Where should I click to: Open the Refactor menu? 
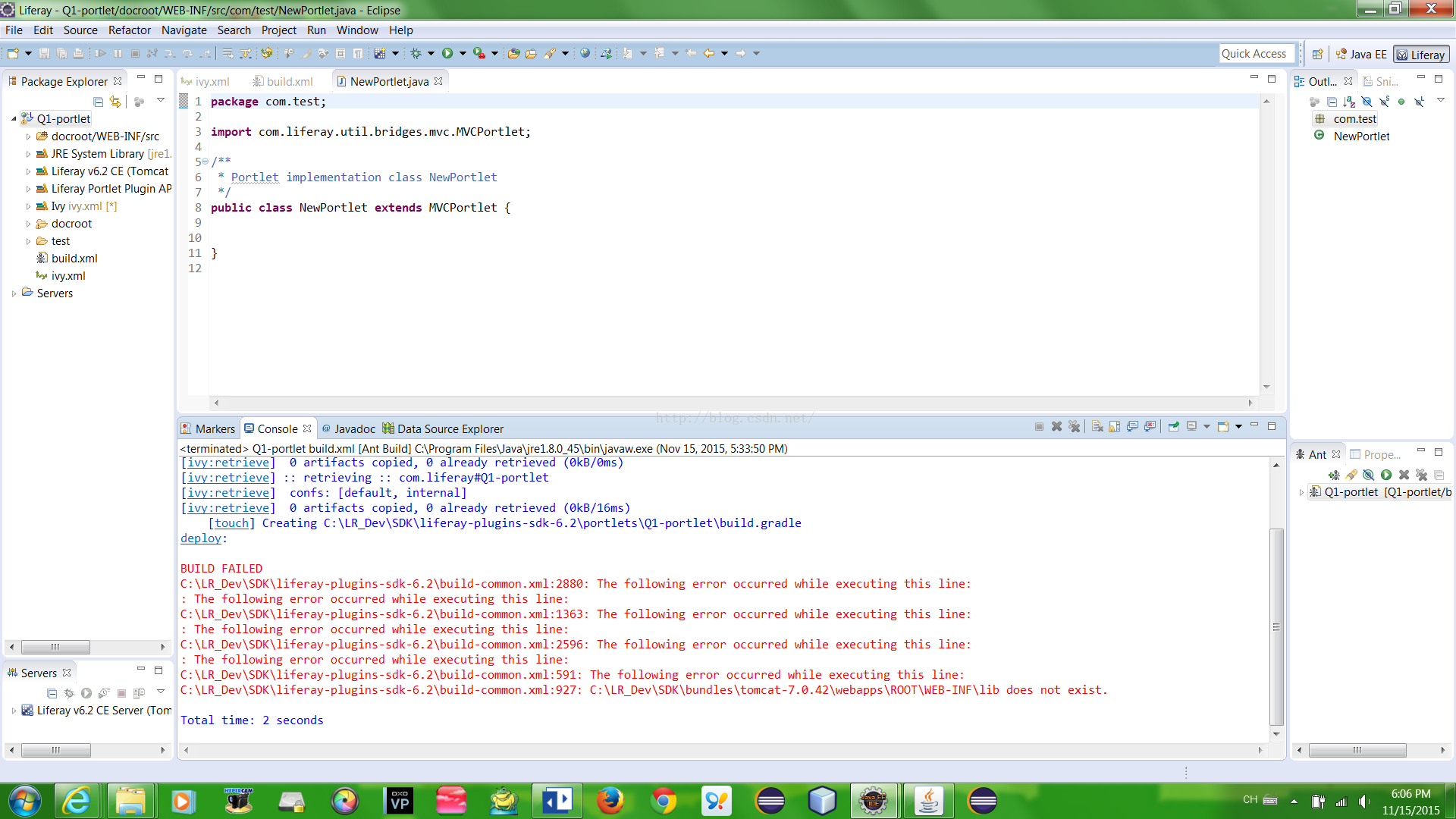click(x=129, y=30)
